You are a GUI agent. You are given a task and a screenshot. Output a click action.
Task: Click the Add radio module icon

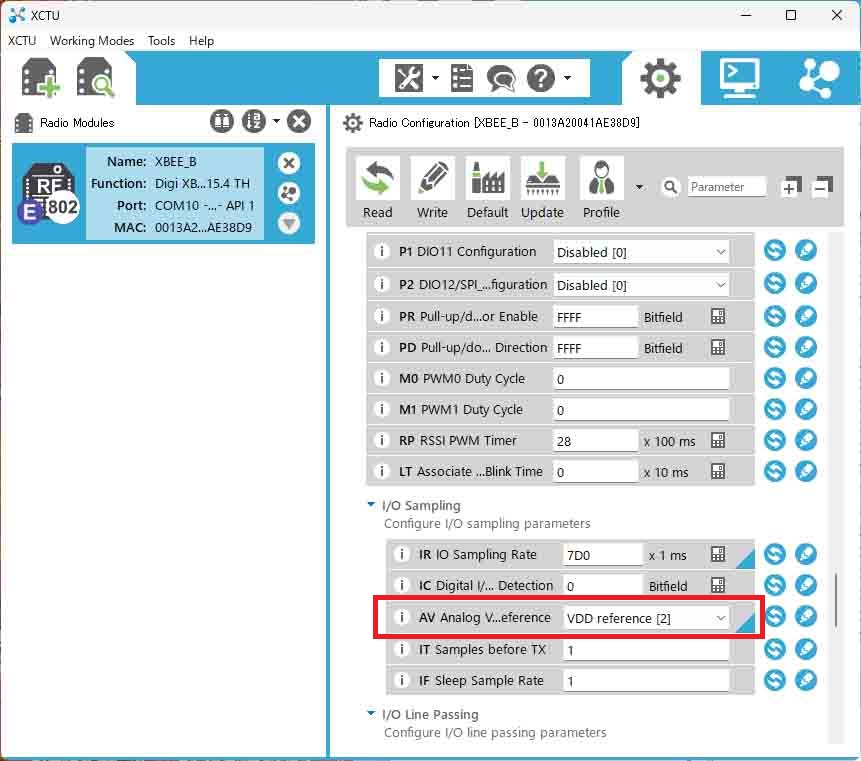(40, 78)
